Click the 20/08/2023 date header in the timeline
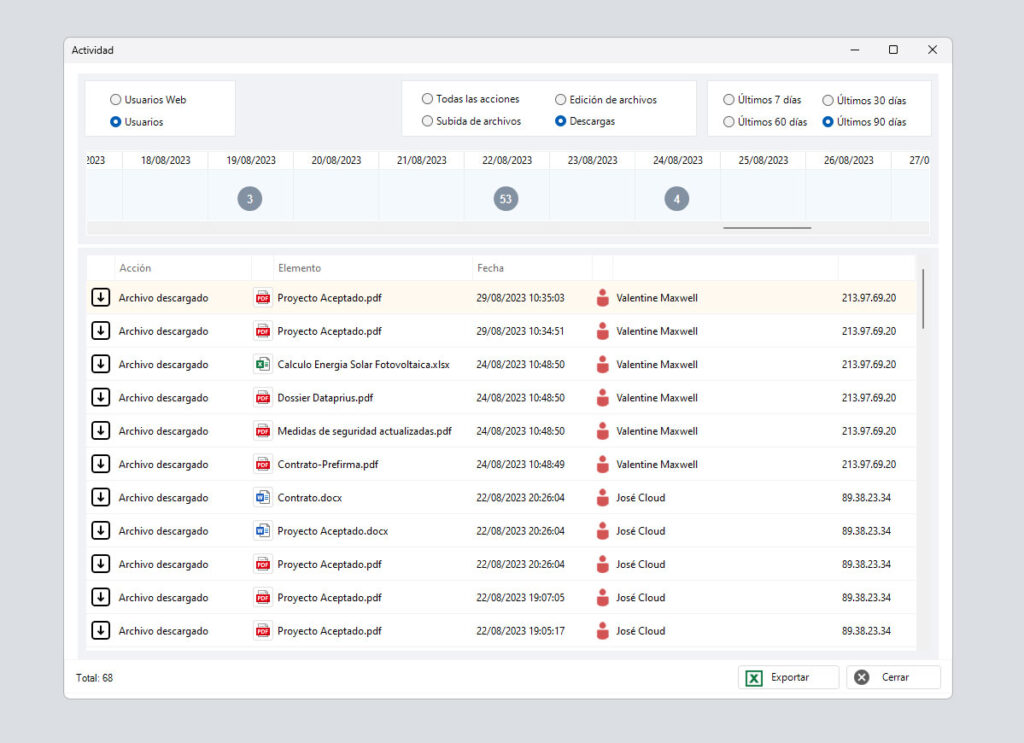This screenshot has height=743, width=1024. (336, 160)
